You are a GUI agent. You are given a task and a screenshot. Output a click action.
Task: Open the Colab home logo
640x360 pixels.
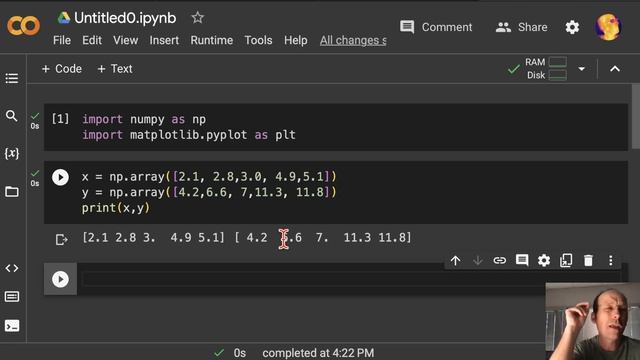click(x=23, y=26)
